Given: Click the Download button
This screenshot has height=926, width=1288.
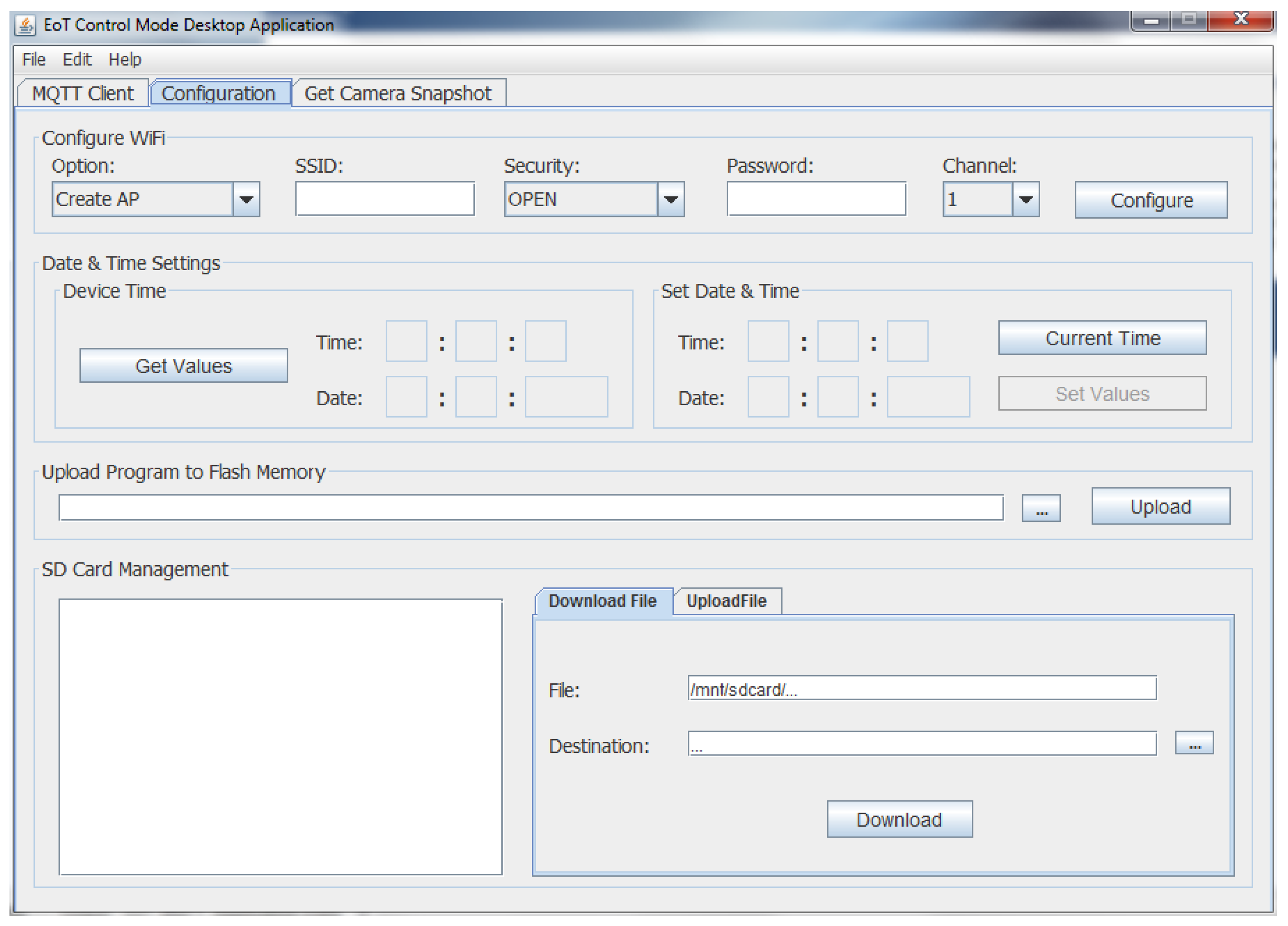Looking at the screenshot, I should pos(899,819).
